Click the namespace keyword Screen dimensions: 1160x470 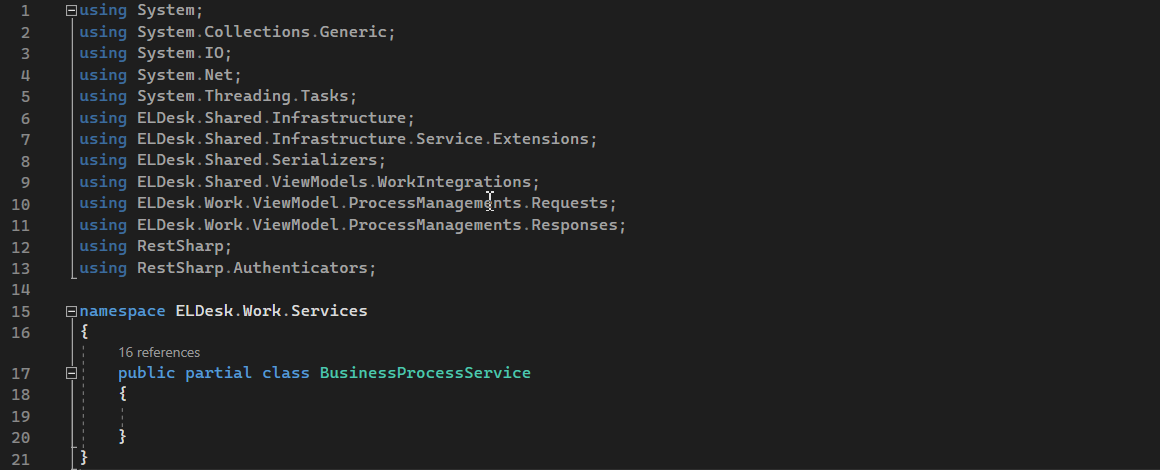[122, 311]
